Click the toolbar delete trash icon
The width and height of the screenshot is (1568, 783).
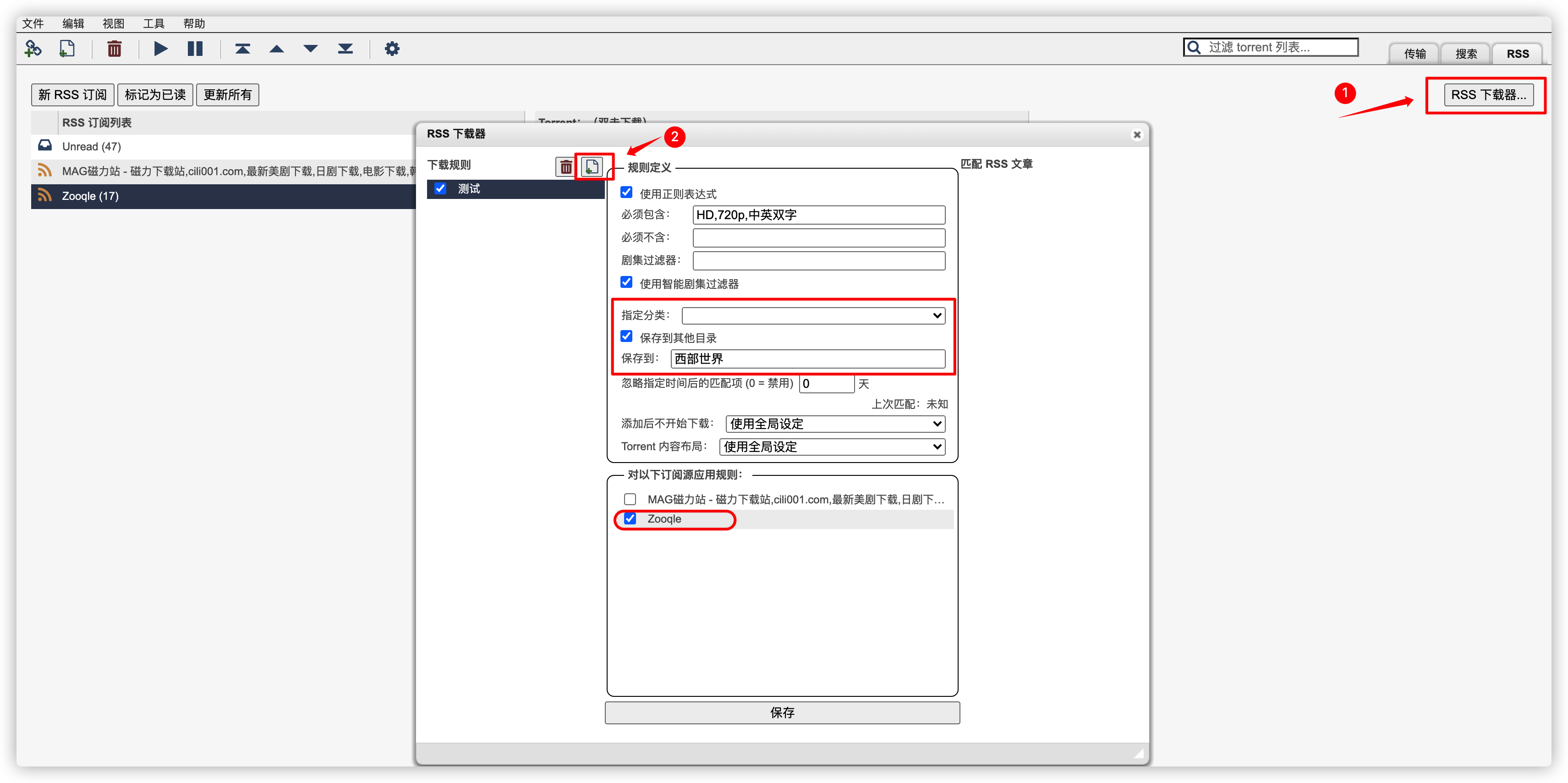pos(114,48)
